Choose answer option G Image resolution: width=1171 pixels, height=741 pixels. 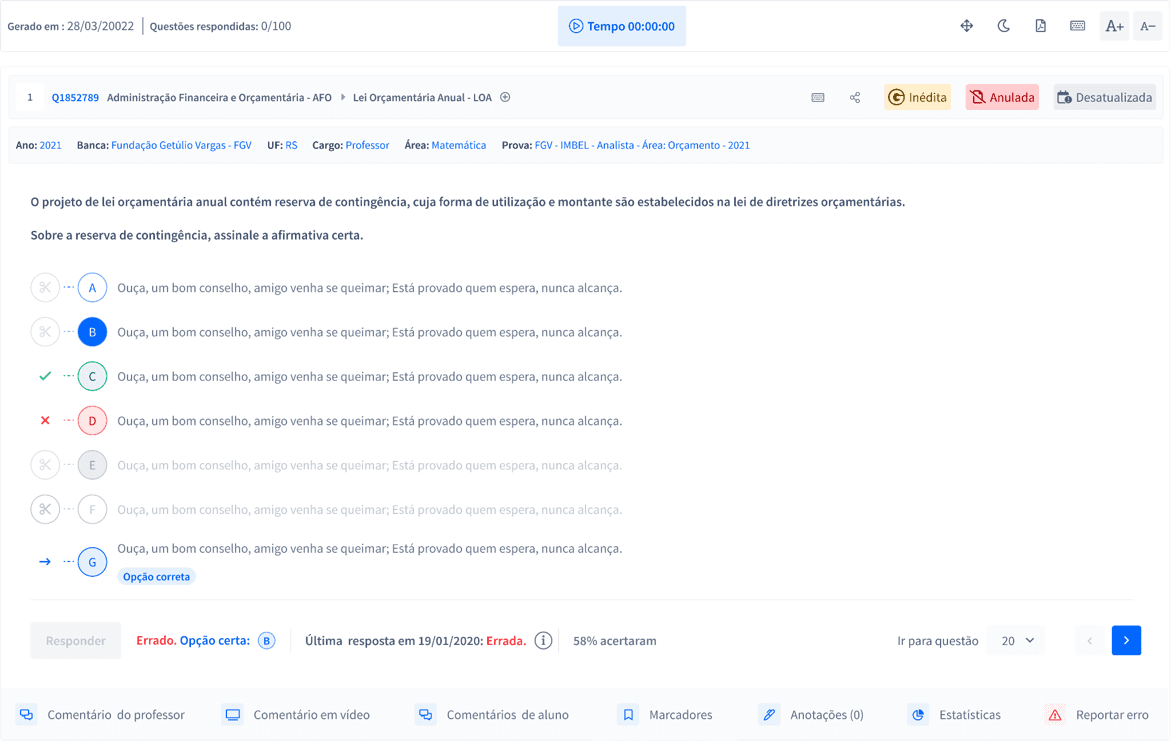pyautogui.click(x=92, y=562)
